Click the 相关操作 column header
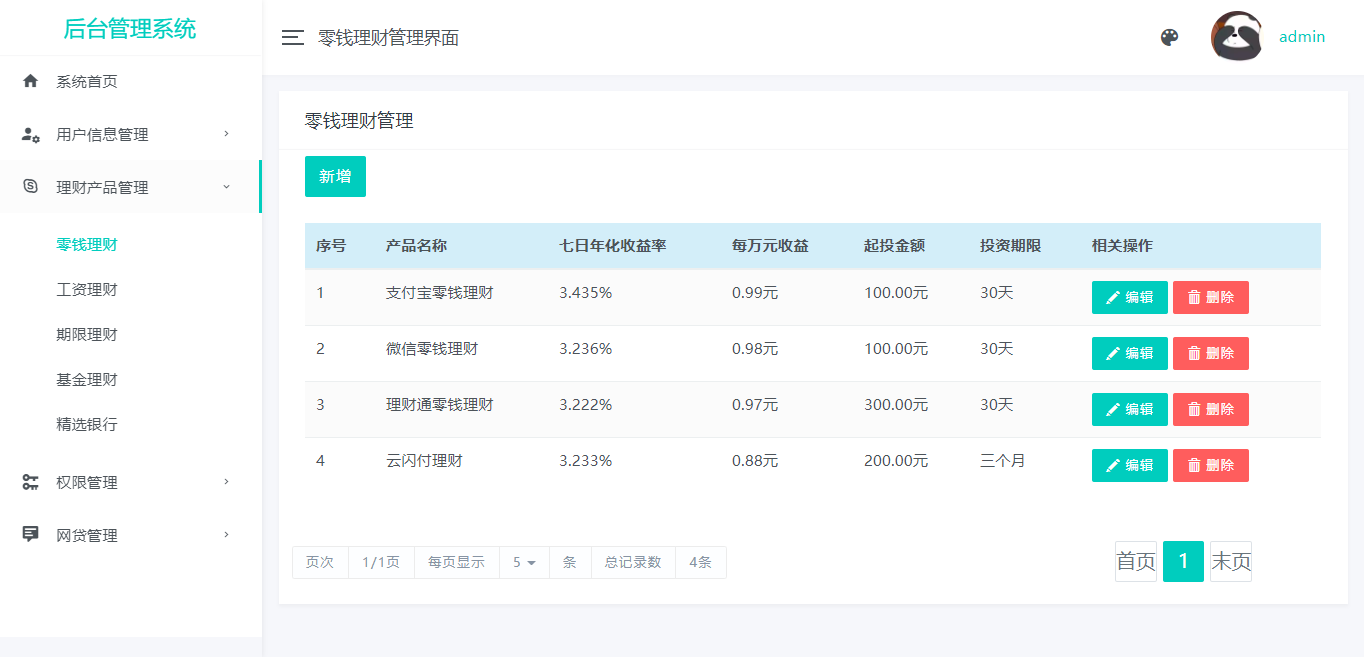Viewport: 1364px width, 657px height. (x=1122, y=246)
